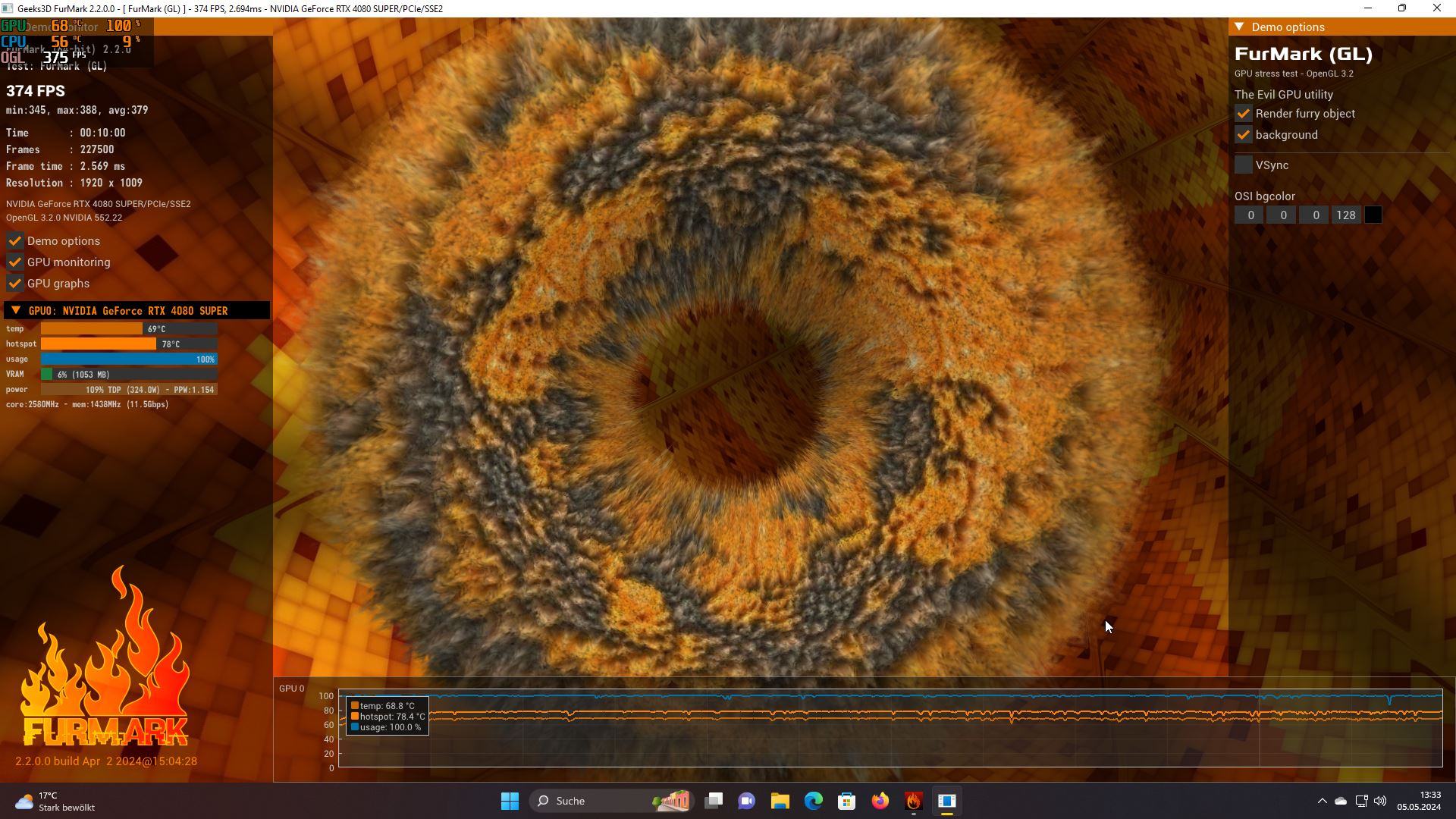Open the OSI bgcolor black color swatch
1456x819 pixels.
point(1373,215)
